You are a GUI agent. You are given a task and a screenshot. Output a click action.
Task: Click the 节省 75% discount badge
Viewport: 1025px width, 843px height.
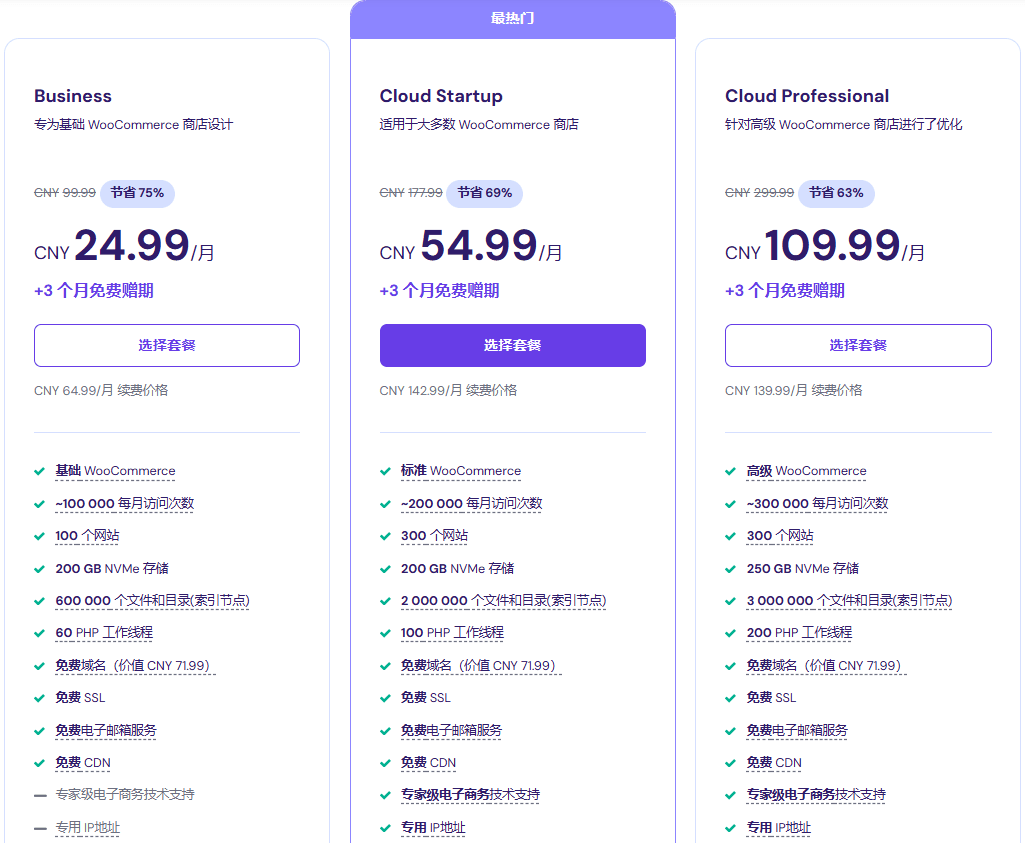click(x=137, y=193)
